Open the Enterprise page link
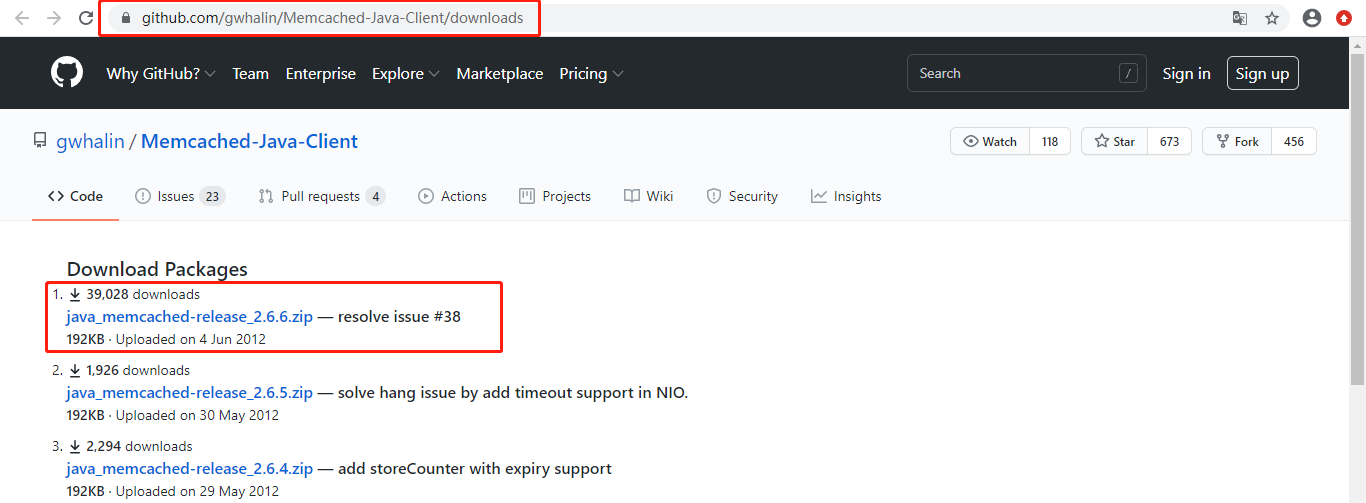1366x503 pixels. tap(320, 73)
